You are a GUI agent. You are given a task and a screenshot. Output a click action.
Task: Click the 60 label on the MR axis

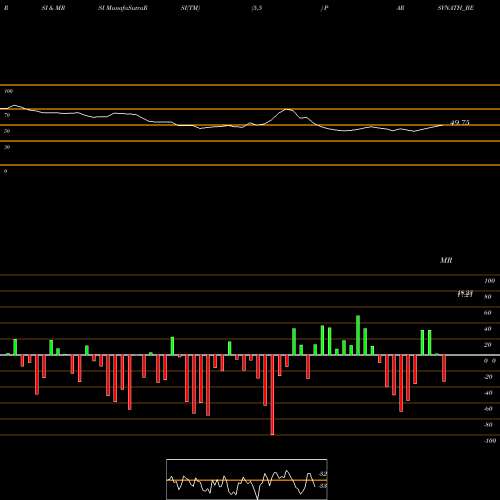pos(488,313)
